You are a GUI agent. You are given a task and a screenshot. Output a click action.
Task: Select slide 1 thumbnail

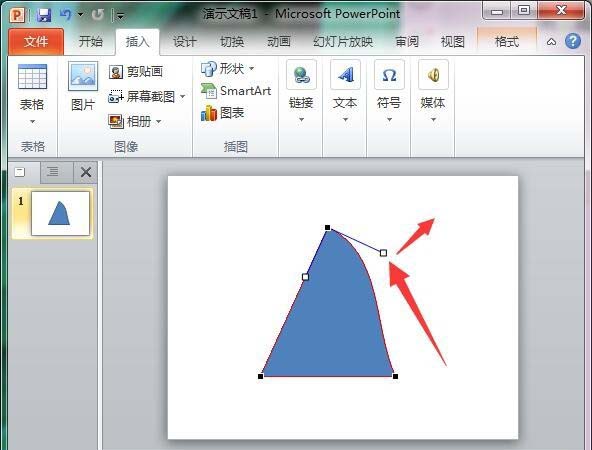[x=60, y=213]
